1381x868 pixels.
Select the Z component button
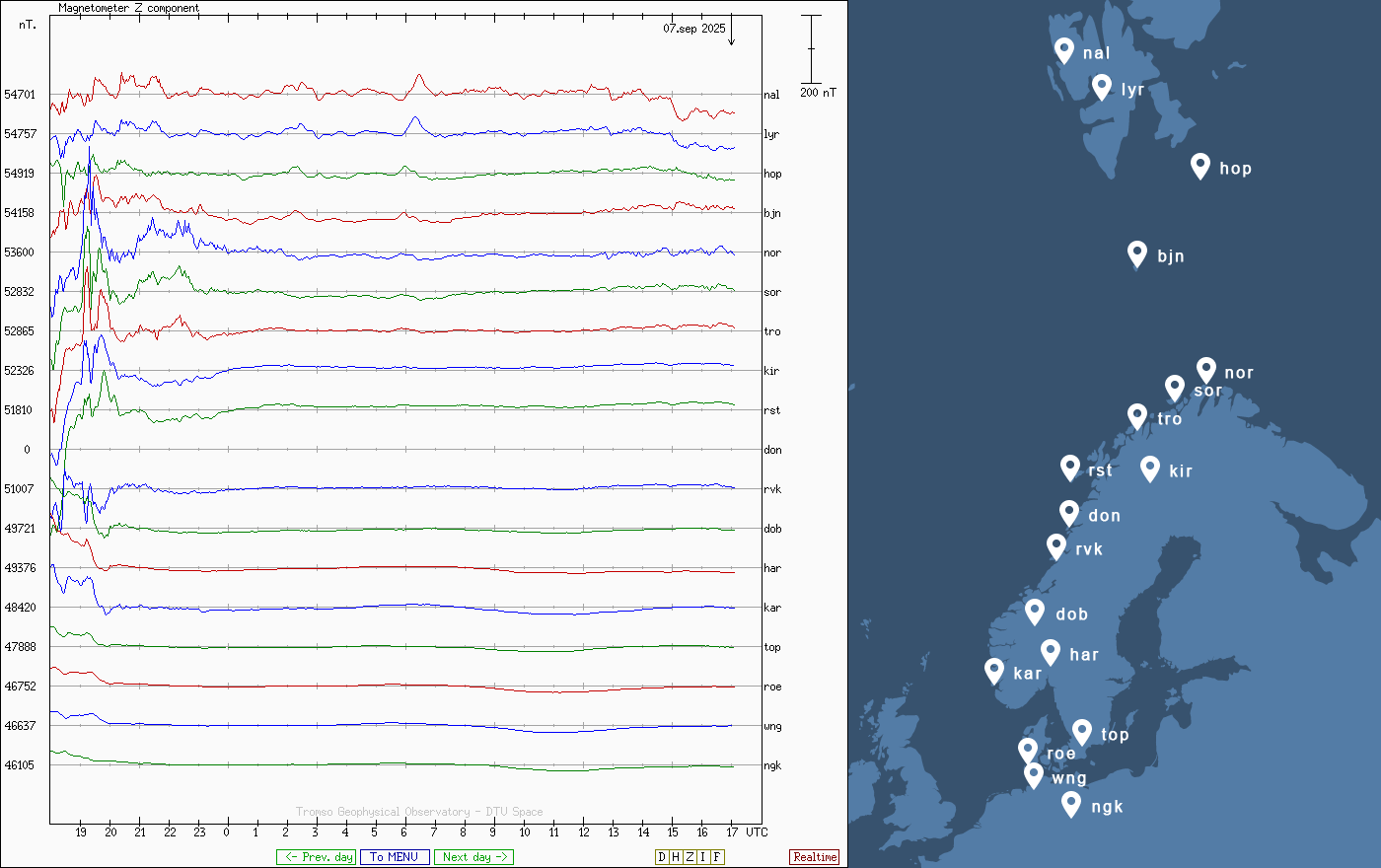tap(690, 857)
